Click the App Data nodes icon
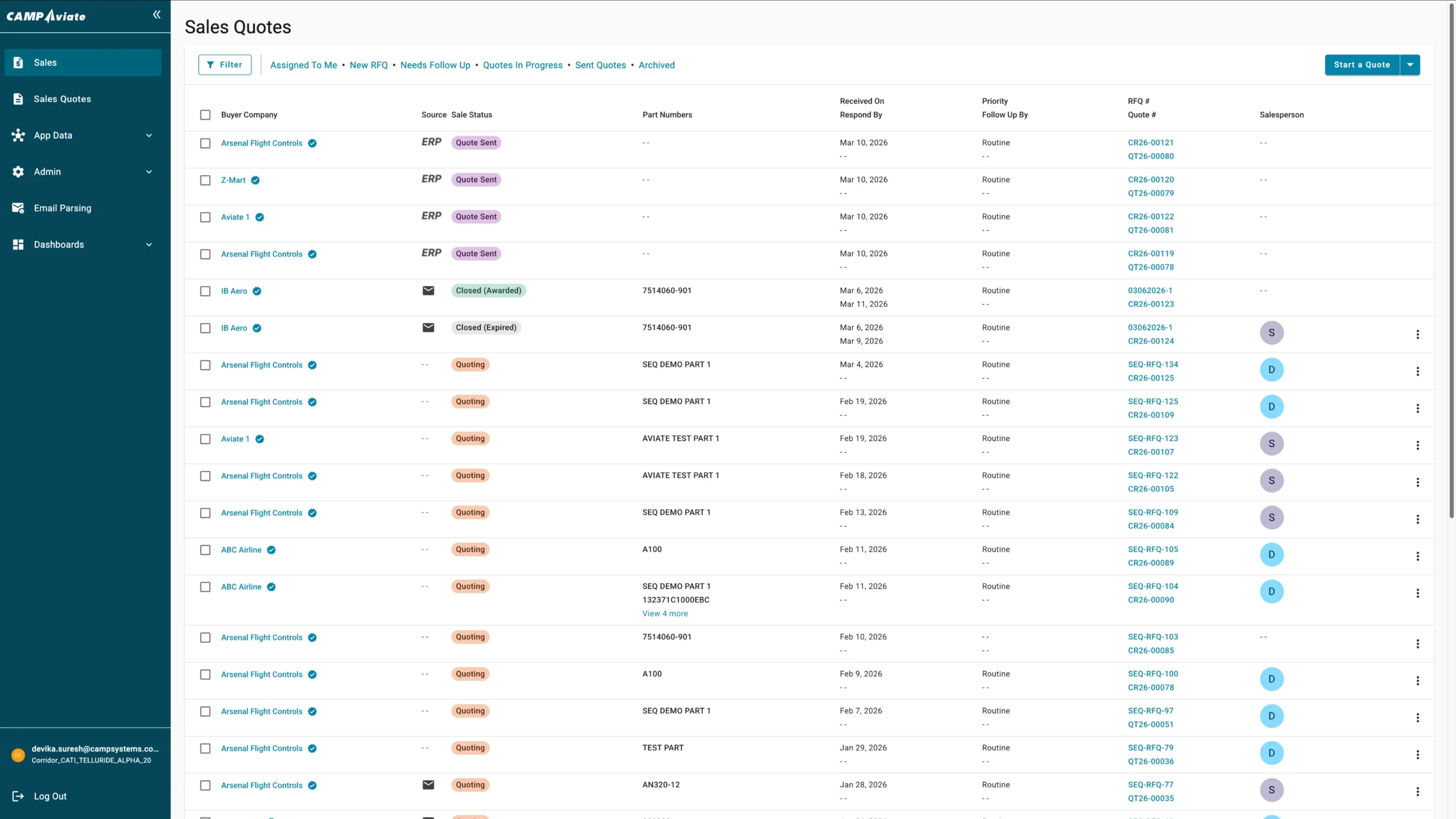The height and width of the screenshot is (819, 1456). (18, 135)
